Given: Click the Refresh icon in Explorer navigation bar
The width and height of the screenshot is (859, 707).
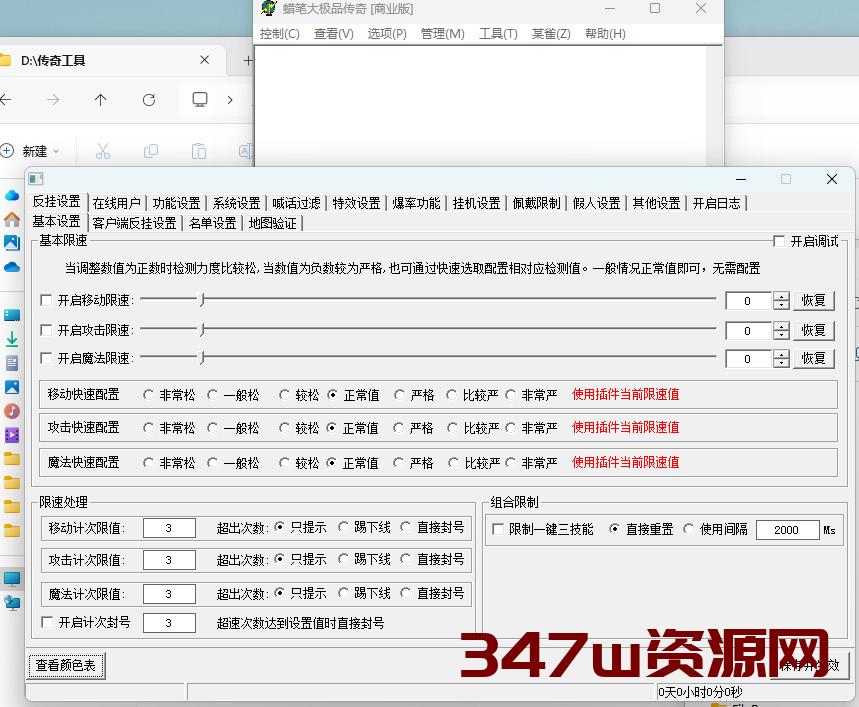Looking at the screenshot, I should coord(149,99).
